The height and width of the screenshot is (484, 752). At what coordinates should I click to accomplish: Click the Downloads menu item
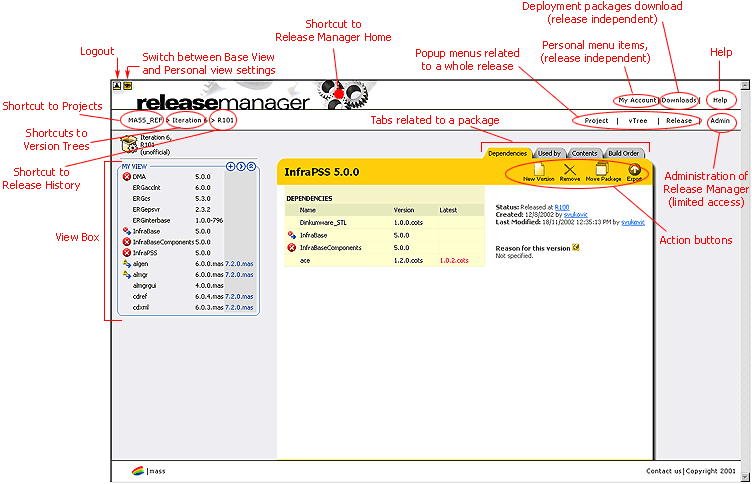point(680,100)
